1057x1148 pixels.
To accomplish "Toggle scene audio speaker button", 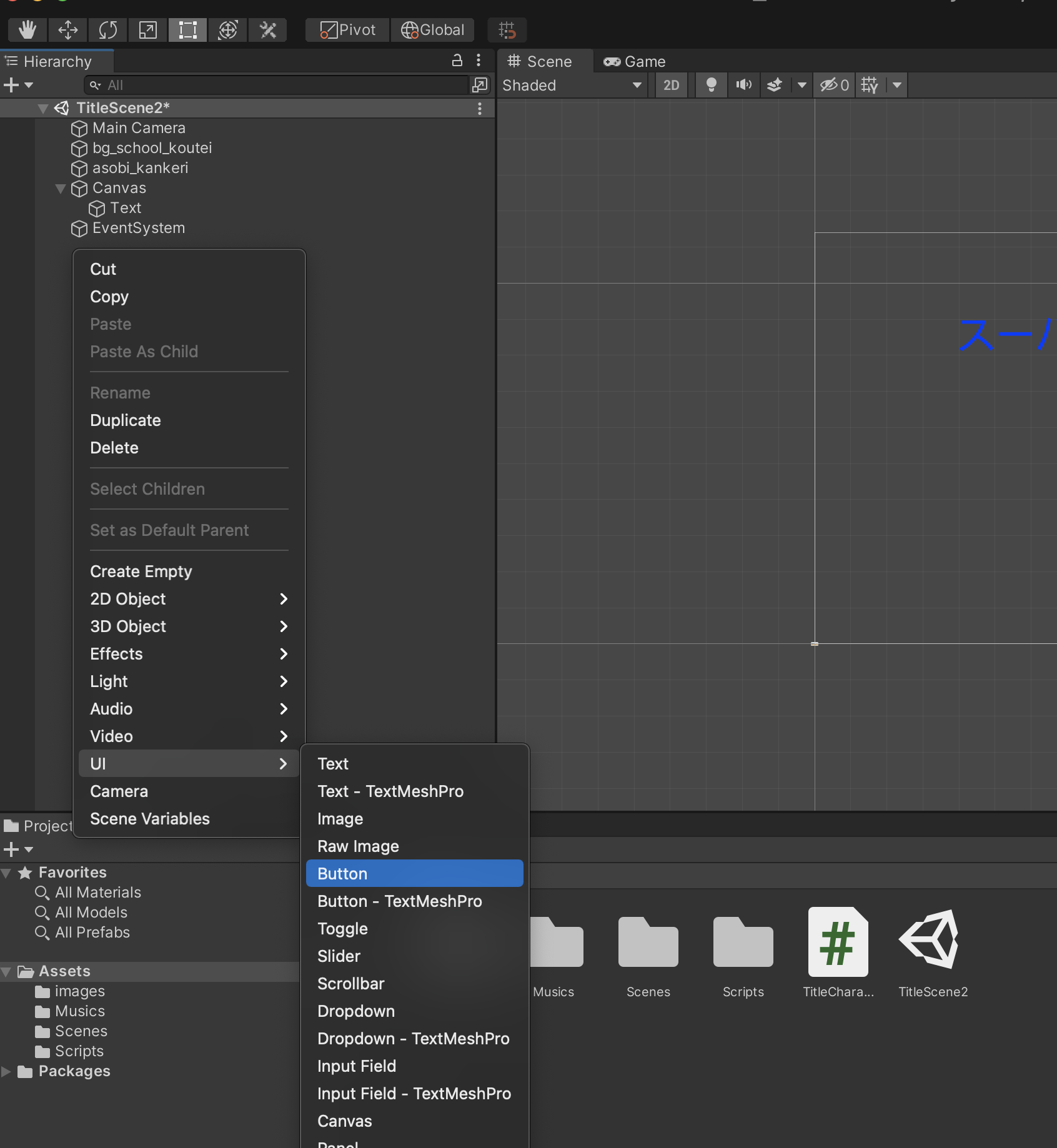I will point(743,85).
